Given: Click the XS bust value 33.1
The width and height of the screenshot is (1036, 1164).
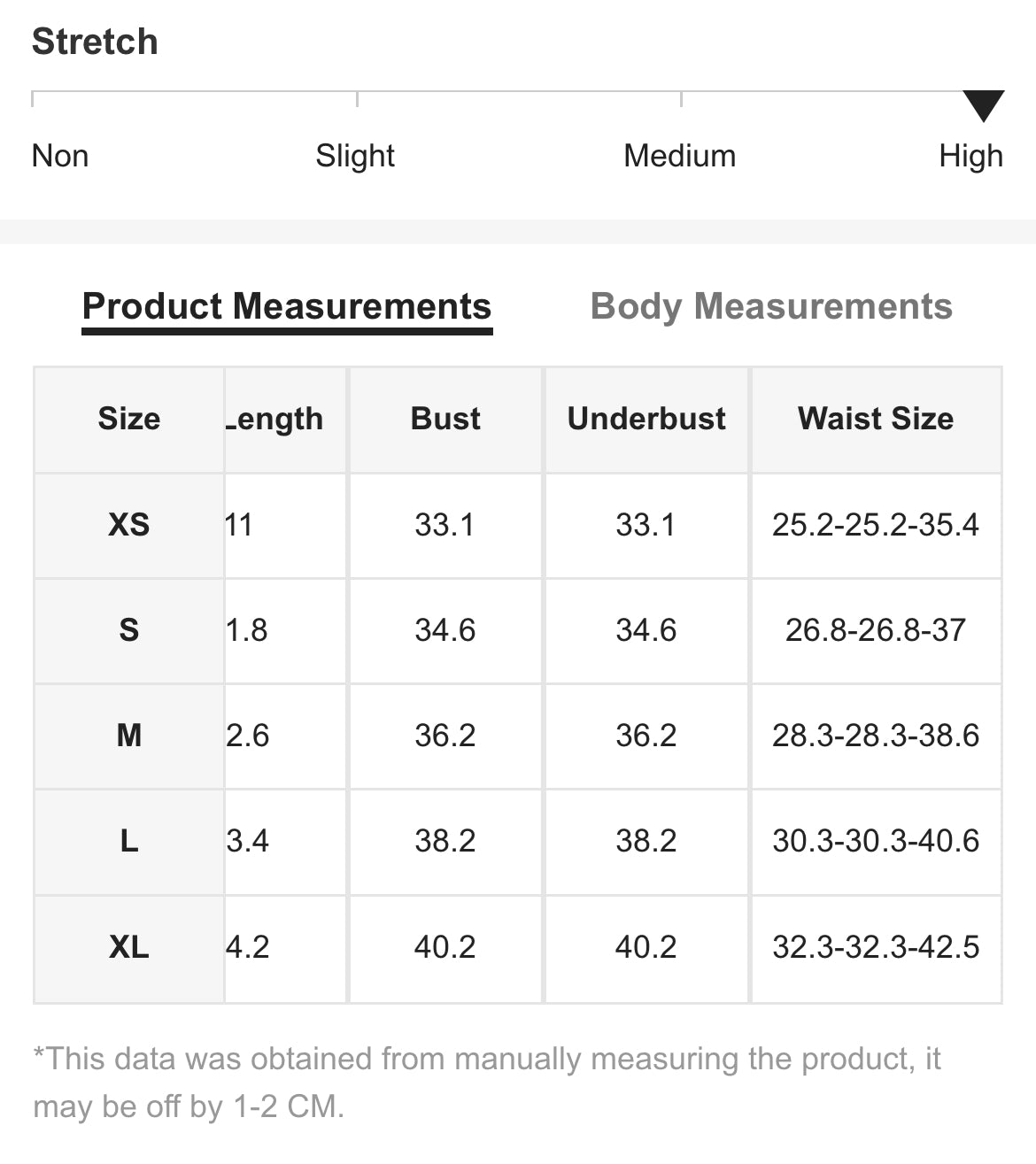Looking at the screenshot, I should point(445,525).
